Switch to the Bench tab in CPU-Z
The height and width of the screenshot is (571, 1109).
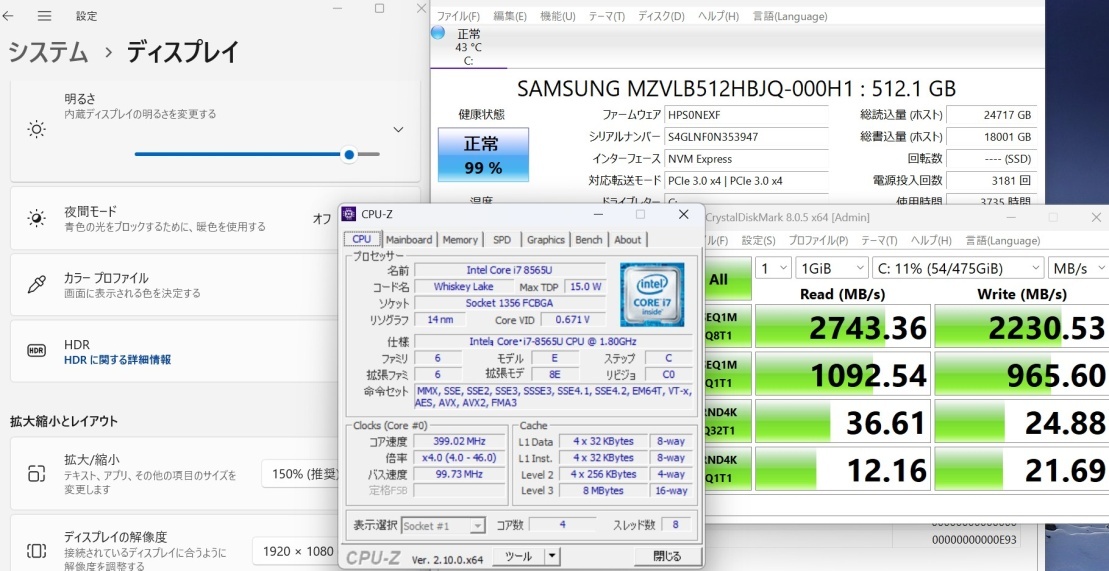[x=588, y=240]
